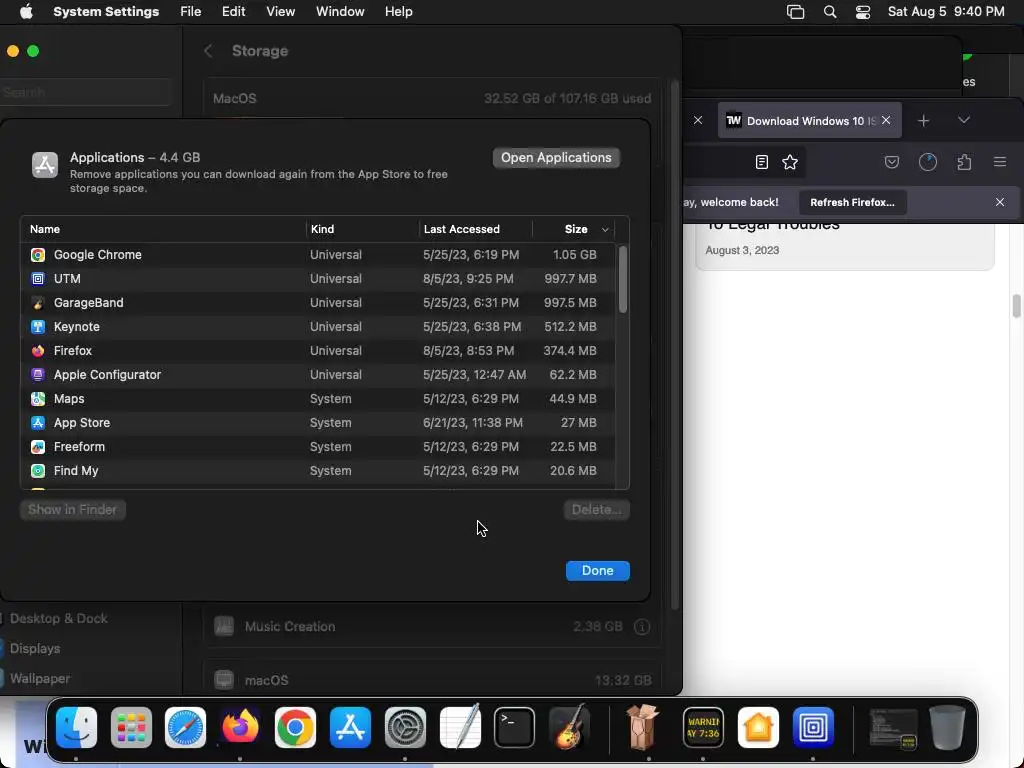
Task: Open System Settings application menu
Action: tap(106, 12)
